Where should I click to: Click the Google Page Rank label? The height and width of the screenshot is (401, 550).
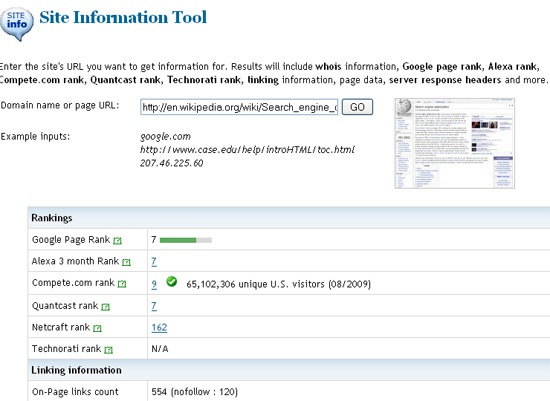point(71,240)
